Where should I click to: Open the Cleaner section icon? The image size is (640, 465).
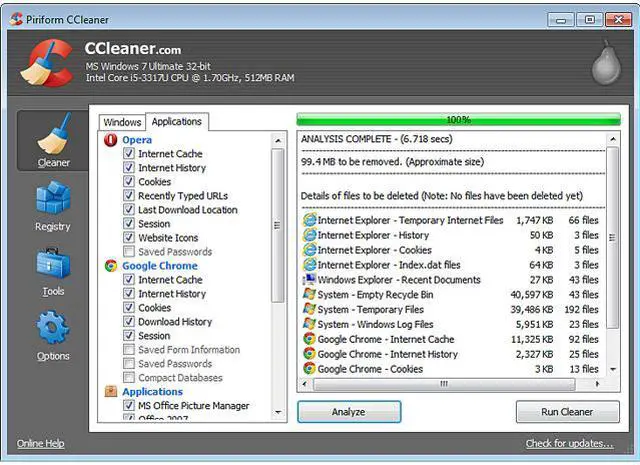pyautogui.click(x=53, y=134)
